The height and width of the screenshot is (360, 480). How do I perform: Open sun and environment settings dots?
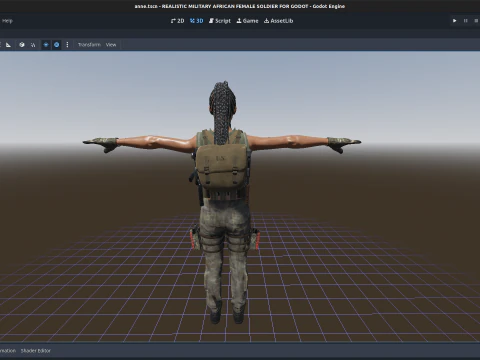click(x=67, y=45)
